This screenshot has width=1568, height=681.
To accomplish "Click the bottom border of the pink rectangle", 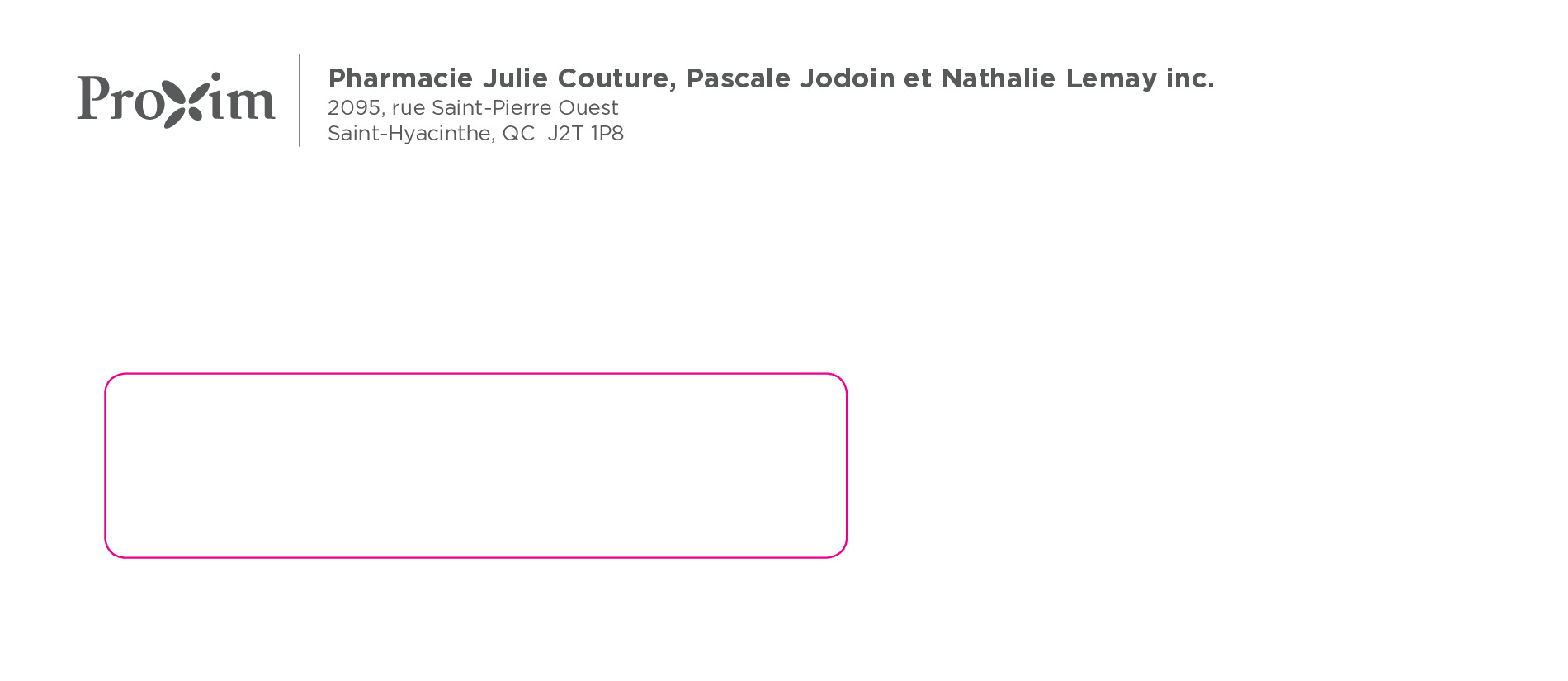I will point(475,557).
